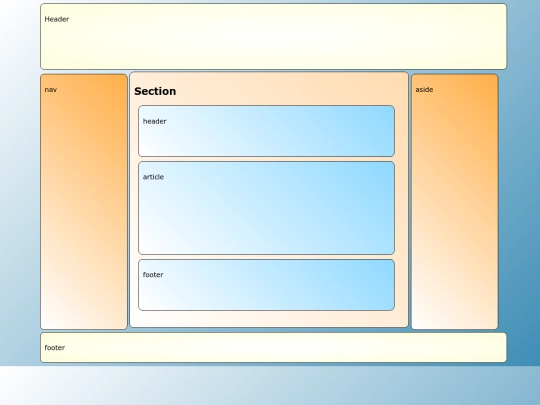Click 'footer' text in bottom yellow bar
Screen dimensions: 540x405
pyautogui.click(x=55, y=347)
